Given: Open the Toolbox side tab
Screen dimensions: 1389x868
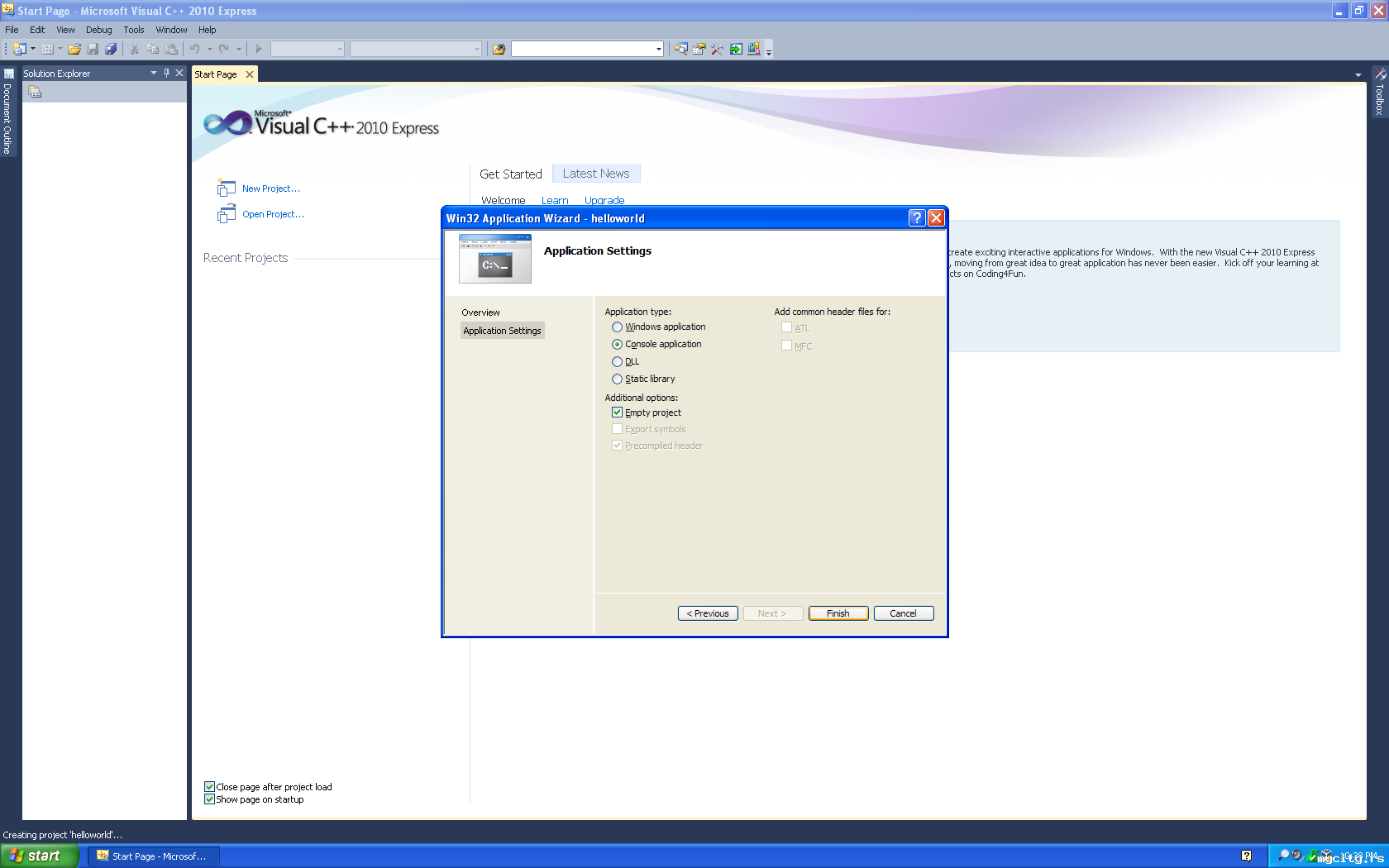Looking at the screenshot, I should point(1380,93).
